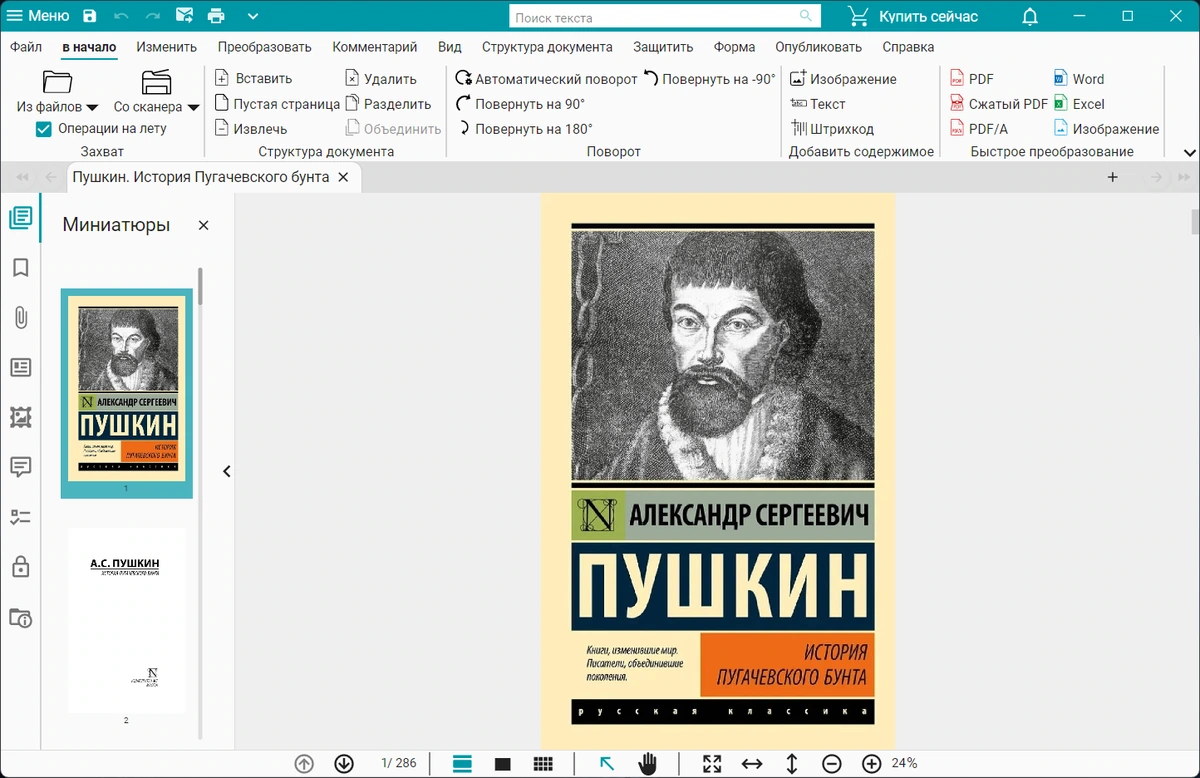Click Разделить document button
Screen dimensions: 1200x778
coord(388,103)
